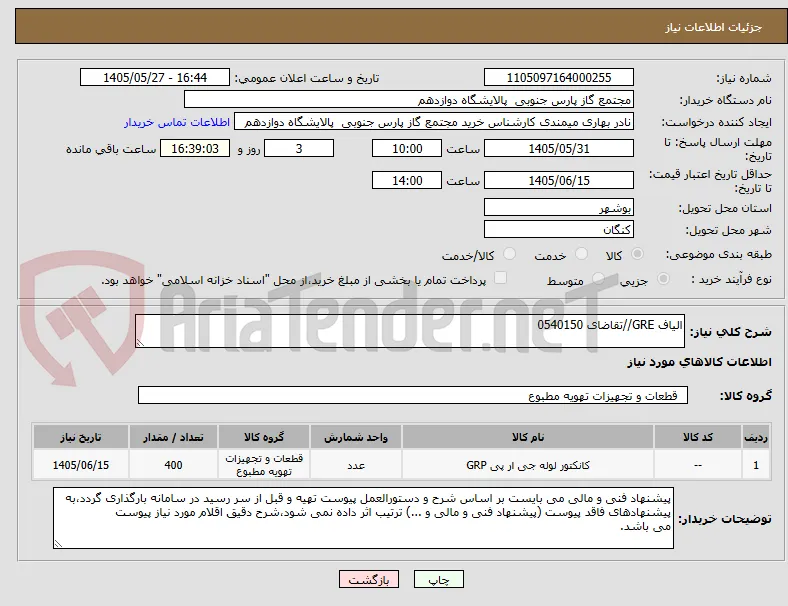The height and width of the screenshot is (606, 788).
Task: Click the گروه کالا column header
Action: click(264, 437)
